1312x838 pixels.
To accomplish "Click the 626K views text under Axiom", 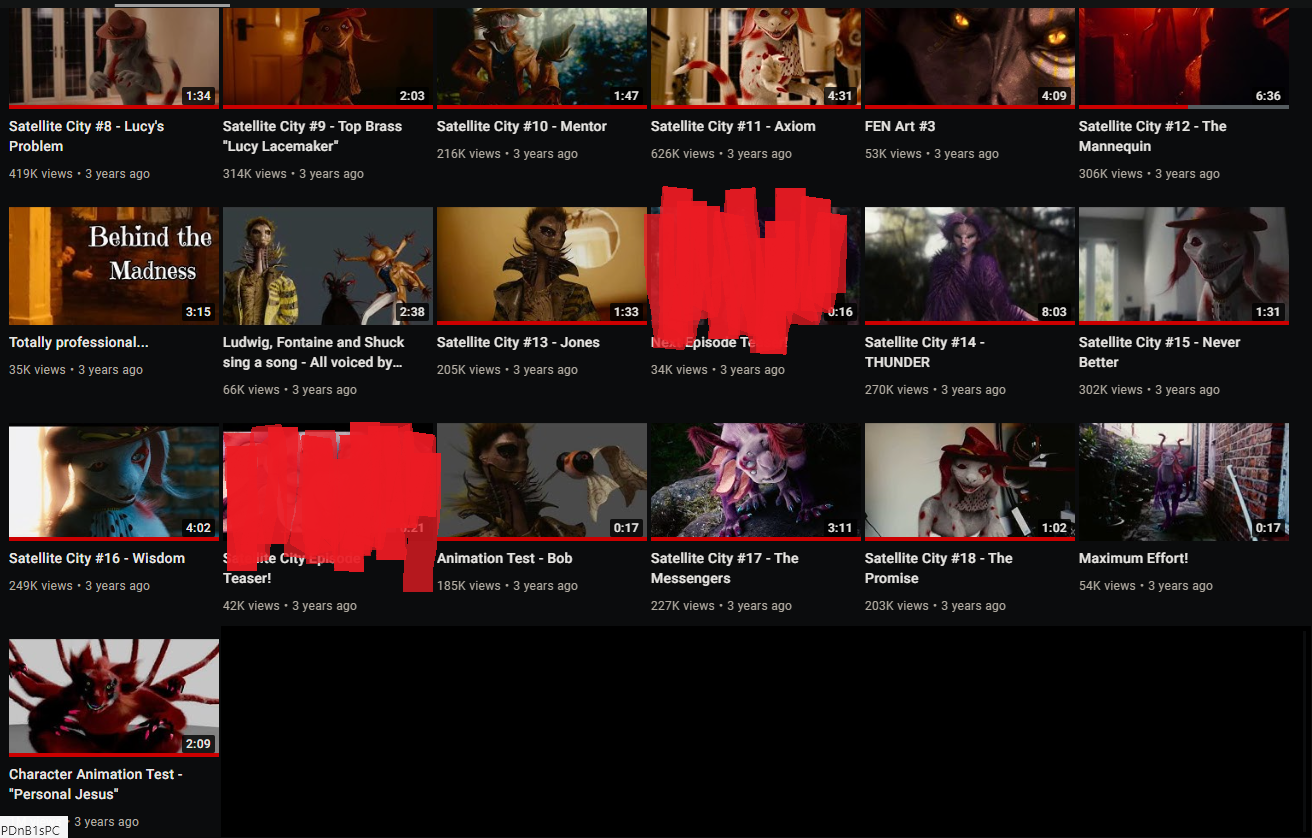I will pos(683,154).
